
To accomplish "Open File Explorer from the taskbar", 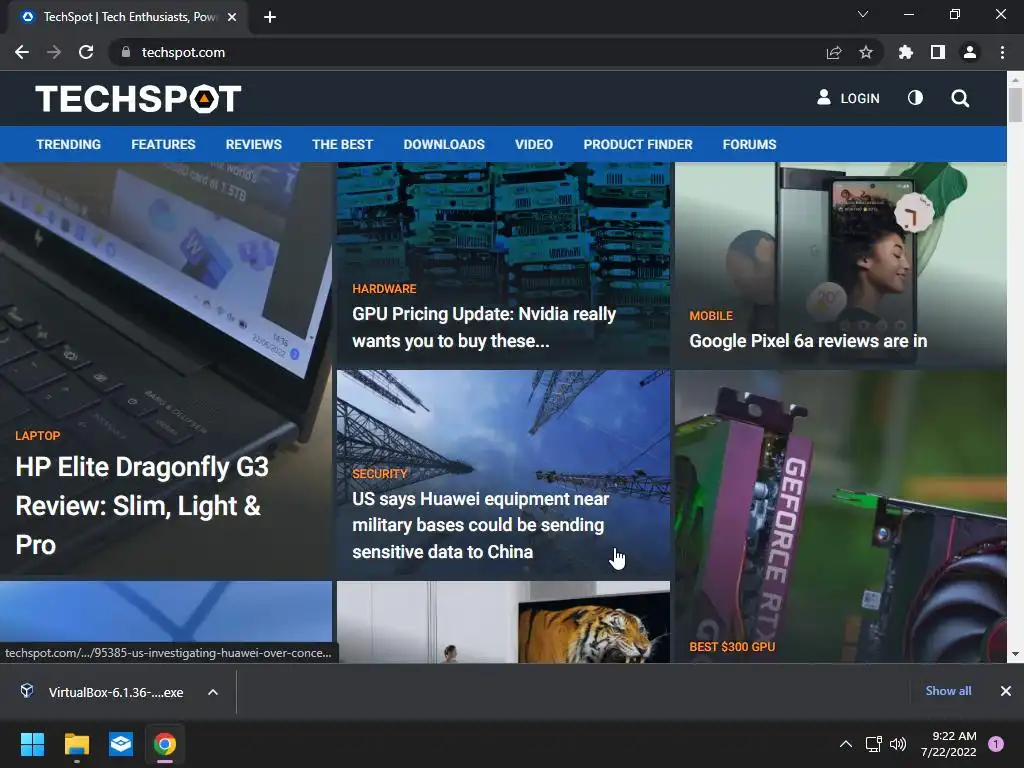I will (76, 744).
